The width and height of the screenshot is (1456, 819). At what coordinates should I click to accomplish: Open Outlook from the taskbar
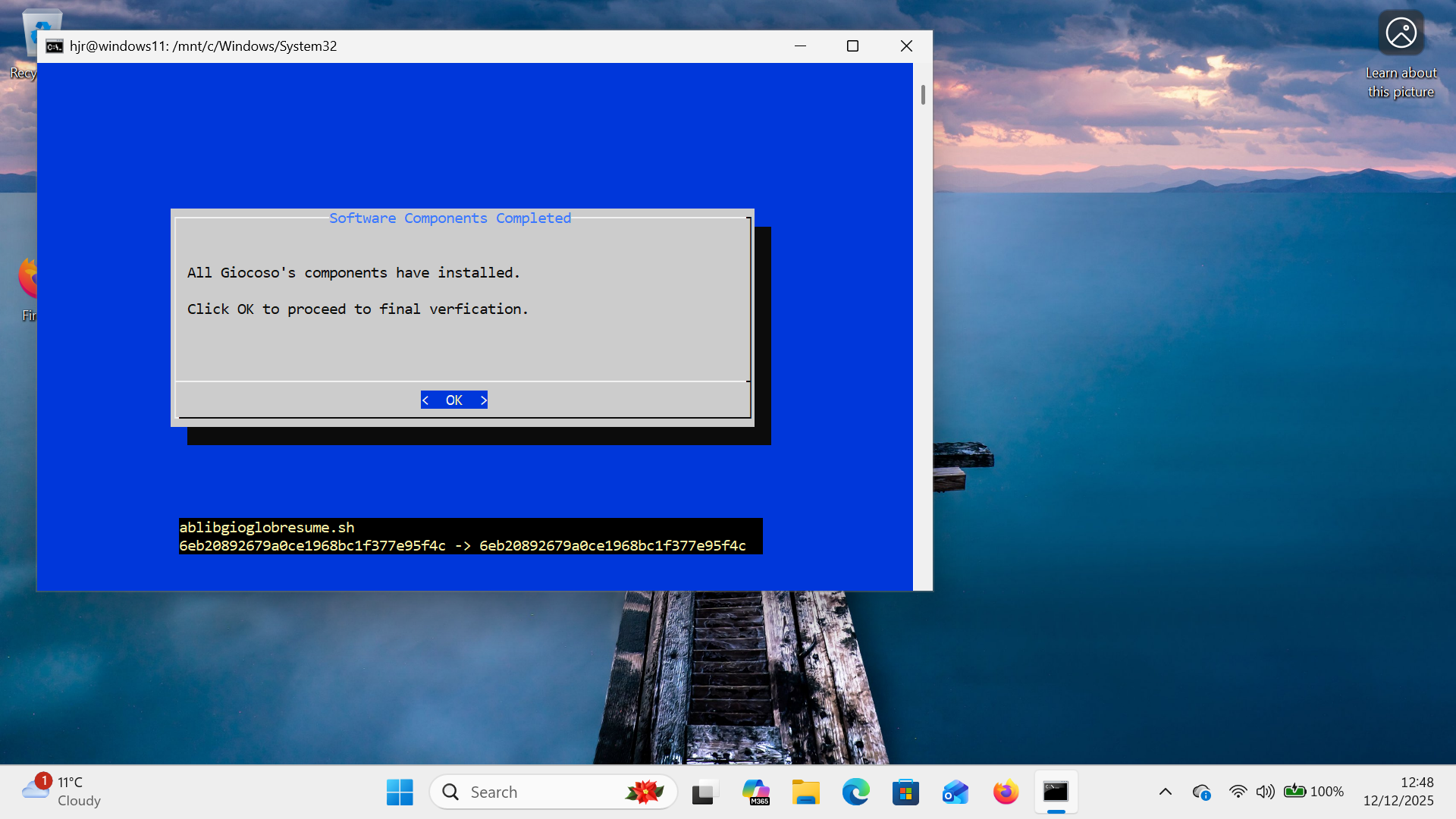pos(955,792)
